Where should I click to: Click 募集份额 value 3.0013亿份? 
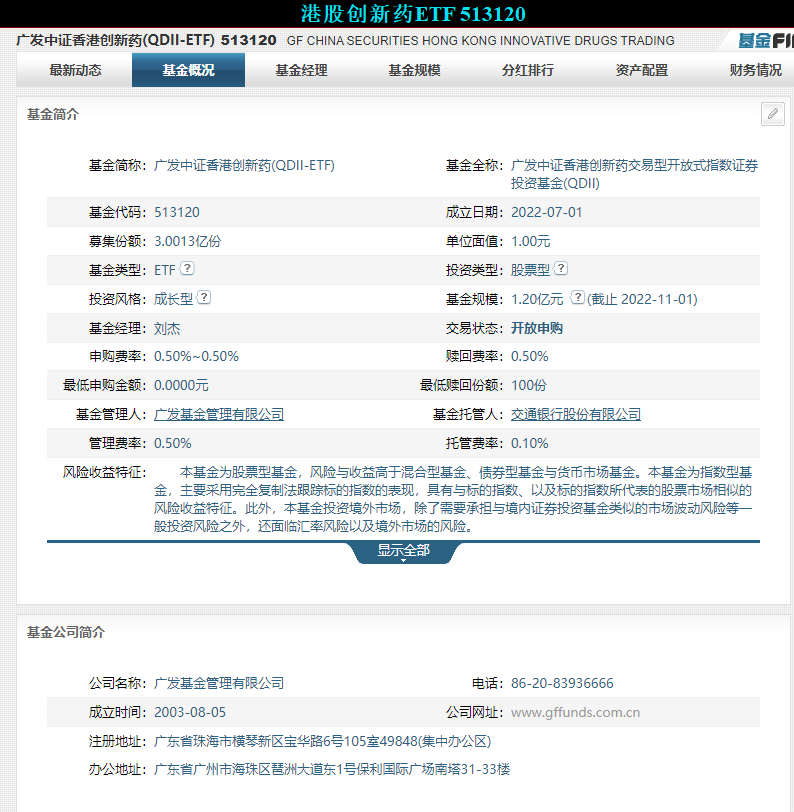click(x=187, y=241)
